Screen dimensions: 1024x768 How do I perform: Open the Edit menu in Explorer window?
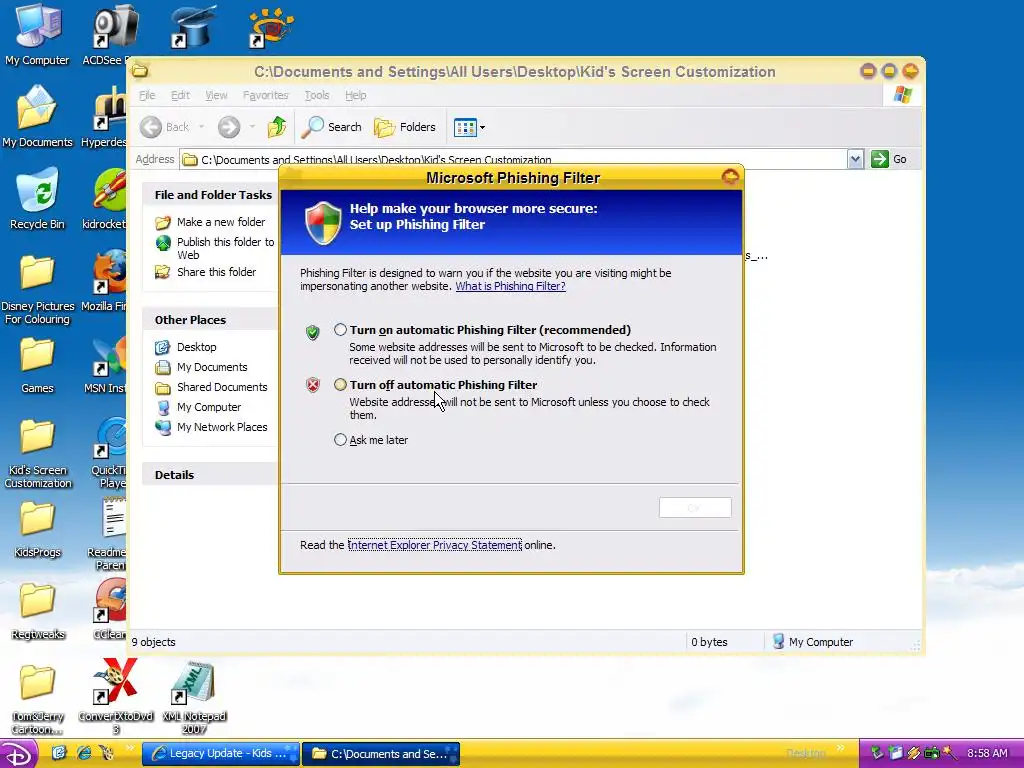180,95
